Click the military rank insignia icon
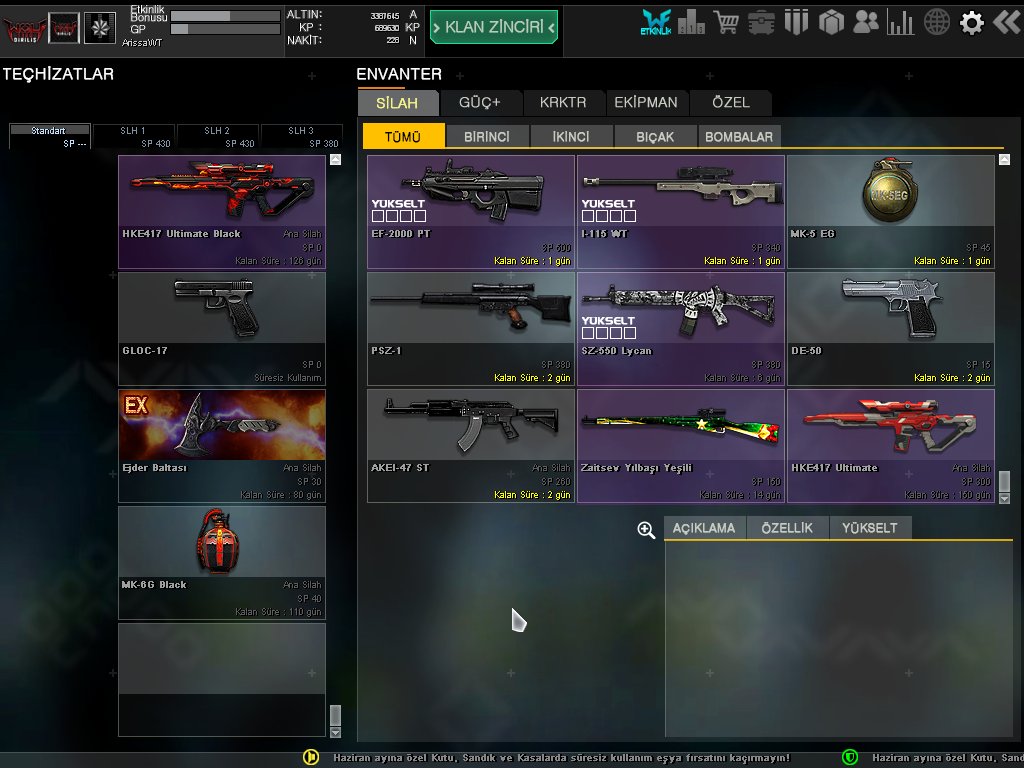The image size is (1024, 768). (x=100, y=28)
